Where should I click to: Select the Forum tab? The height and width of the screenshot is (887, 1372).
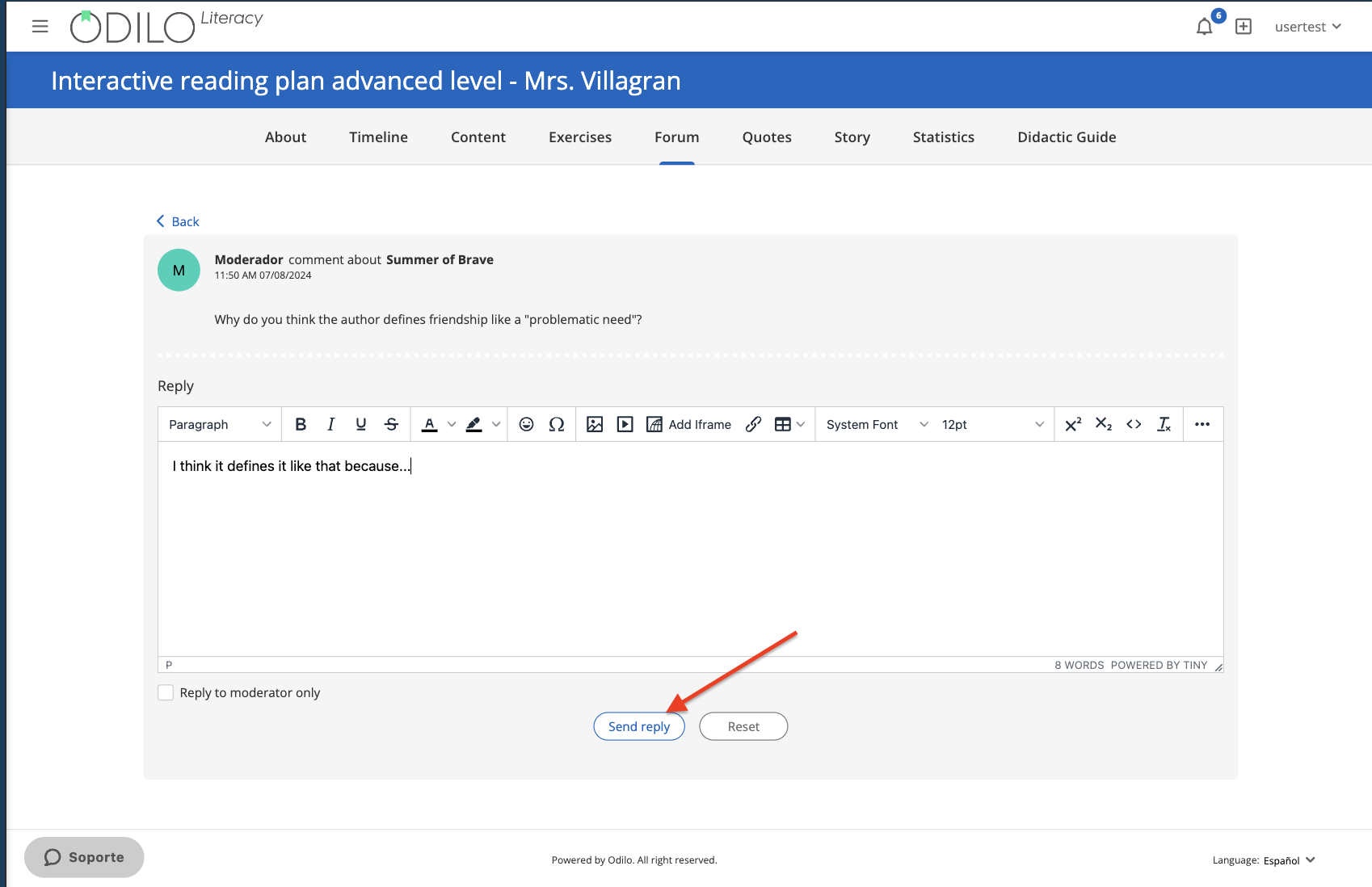tap(677, 137)
